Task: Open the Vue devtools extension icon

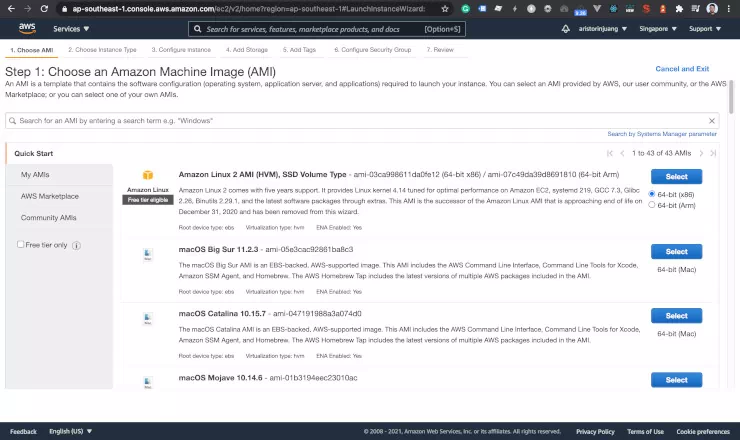Action: [x=597, y=8]
